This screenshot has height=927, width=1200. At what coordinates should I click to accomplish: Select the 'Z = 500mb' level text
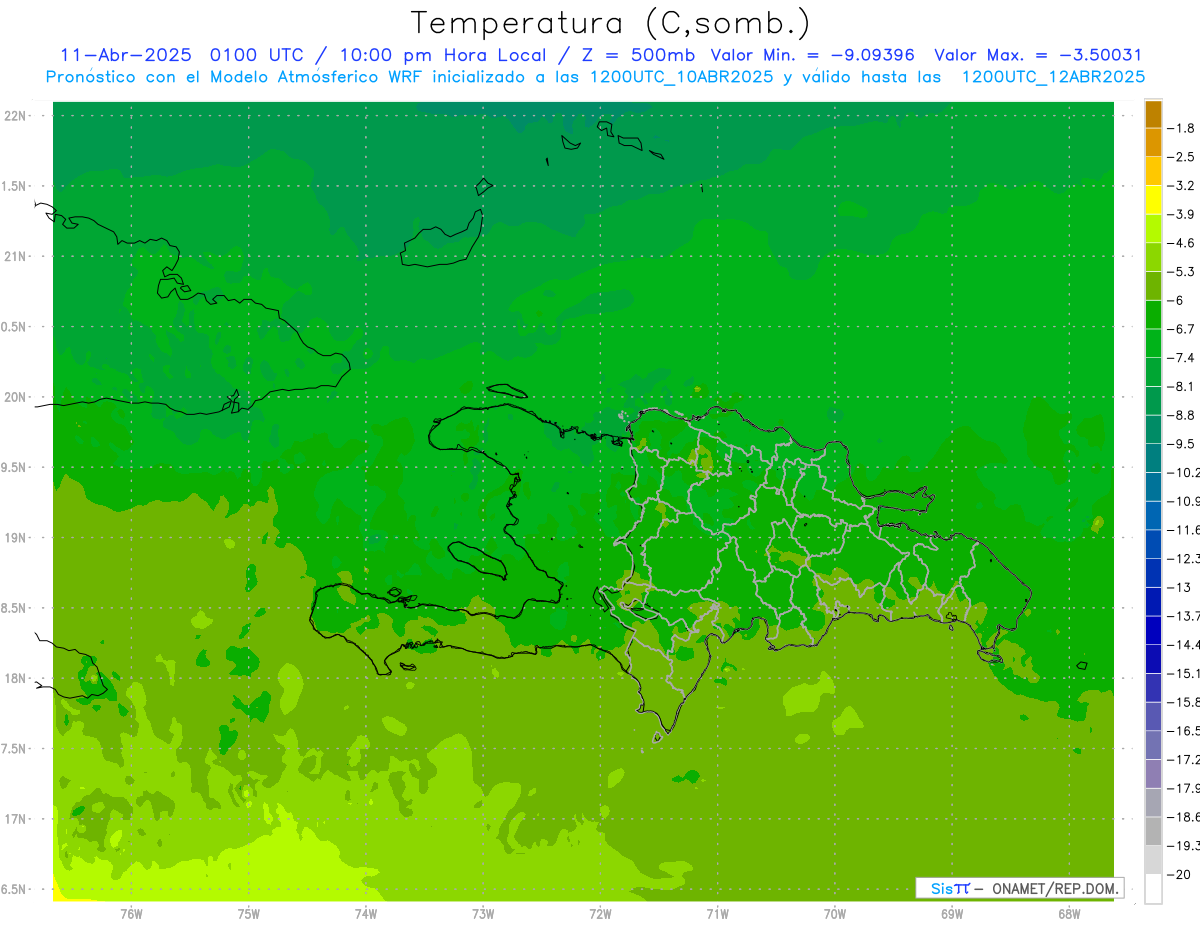(636, 55)
